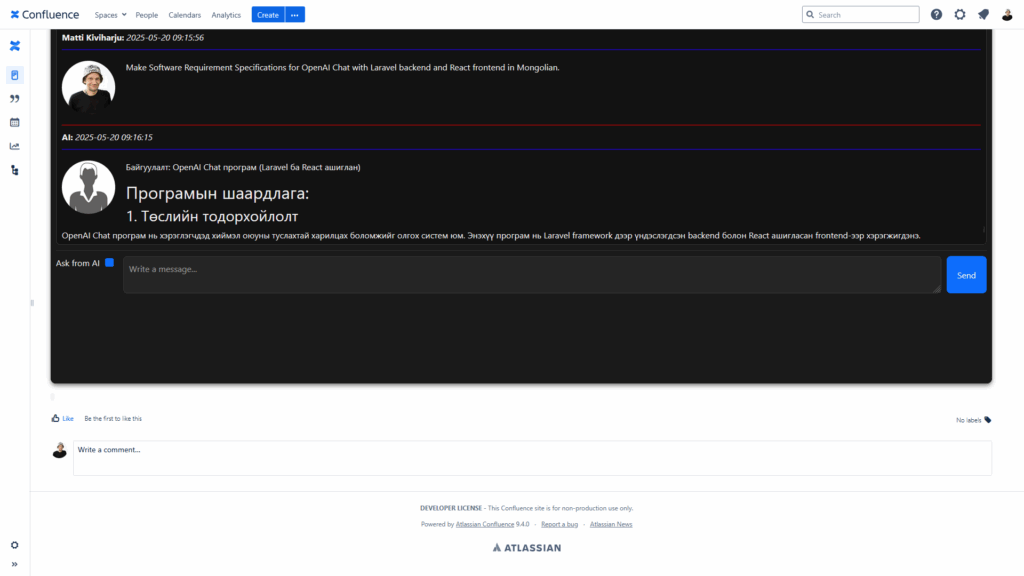The image size is (1024, 576).
Task: Click the Like link
Action: [68, 419]
